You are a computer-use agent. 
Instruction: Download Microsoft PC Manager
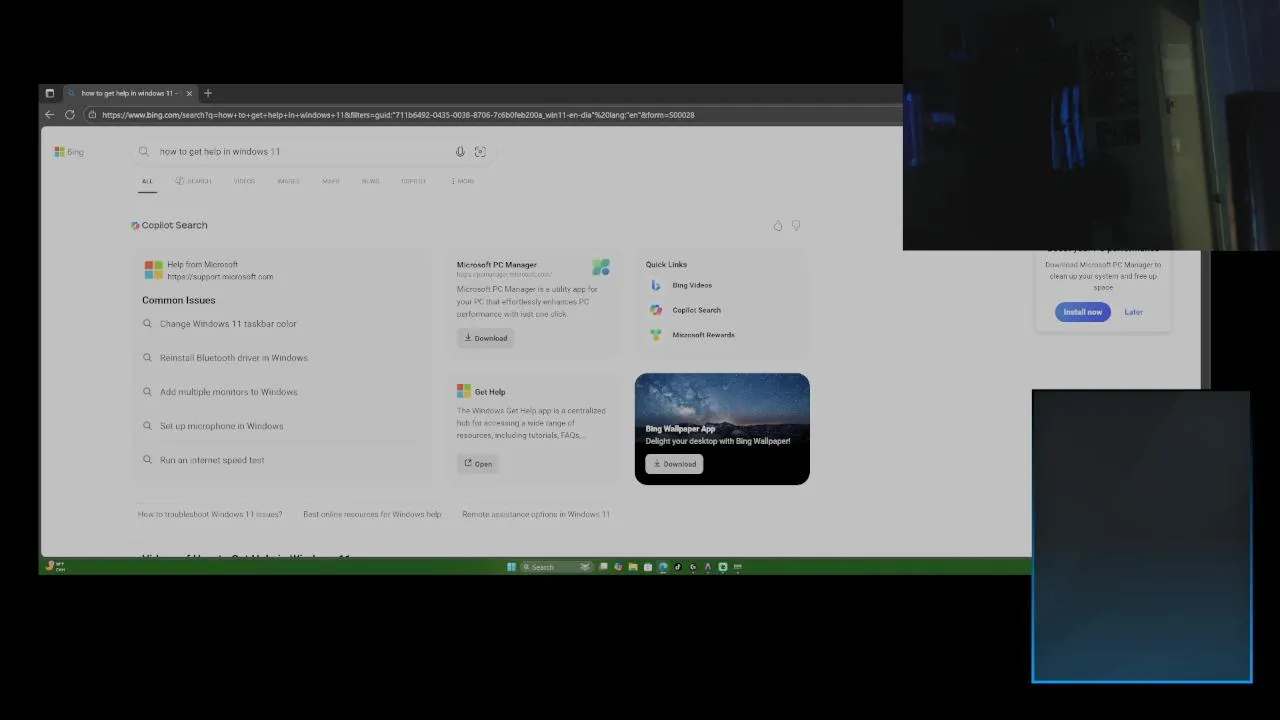[486, 338]
